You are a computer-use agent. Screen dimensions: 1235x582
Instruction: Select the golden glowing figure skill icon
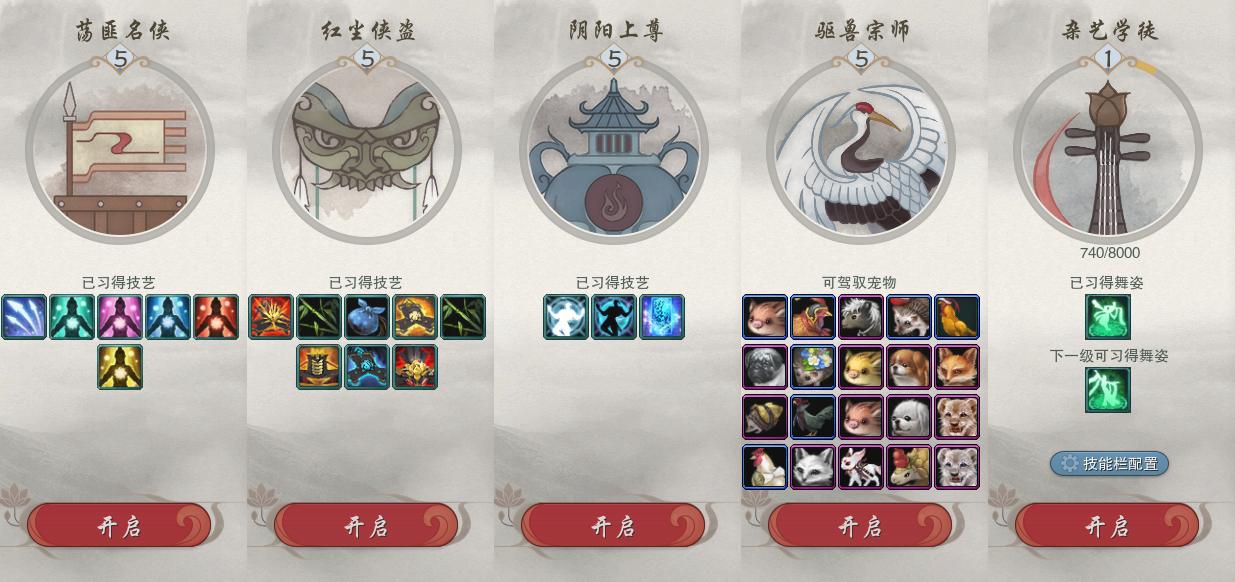pos(120,367)
